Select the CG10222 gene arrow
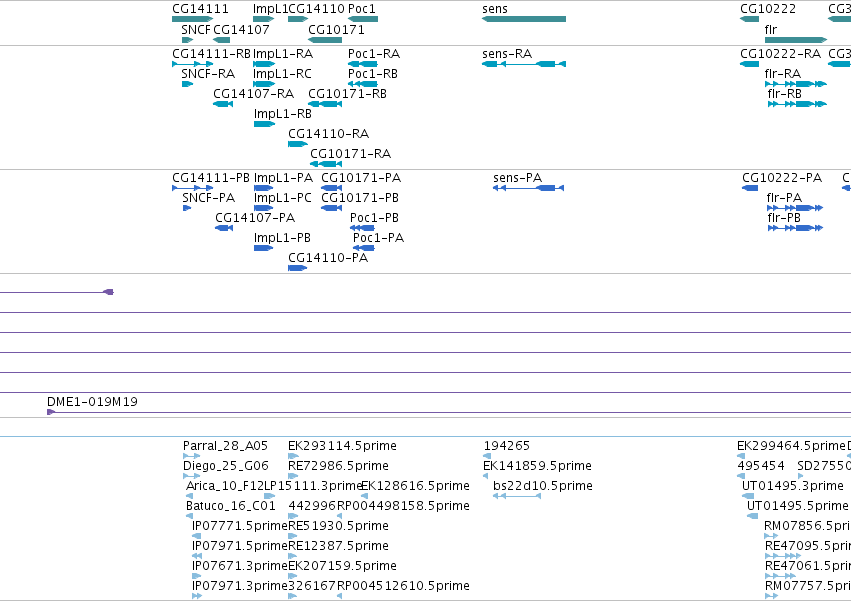 [x=750, y=19]
